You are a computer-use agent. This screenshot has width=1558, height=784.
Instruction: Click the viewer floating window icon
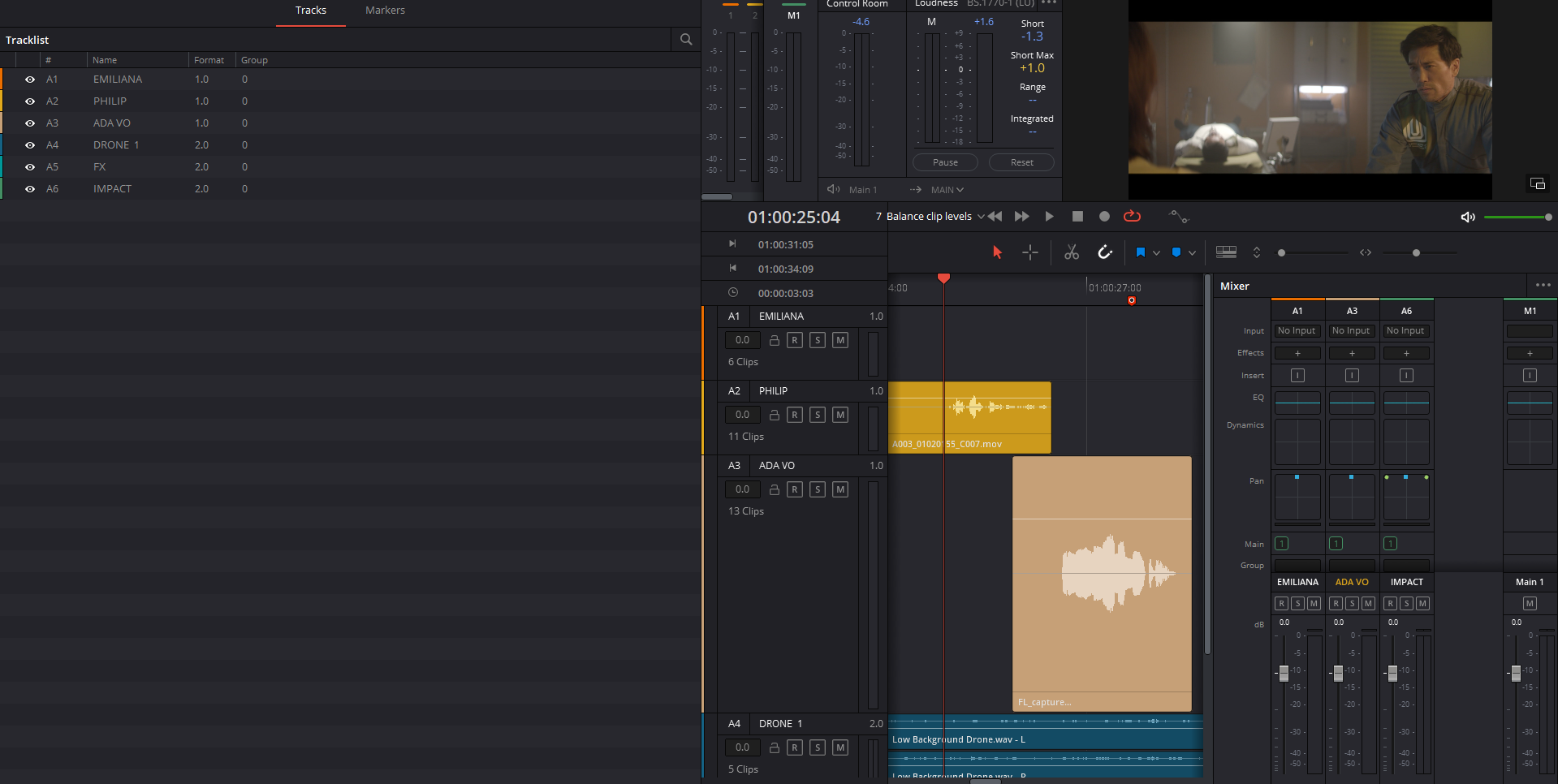(x=1538, y=183)
